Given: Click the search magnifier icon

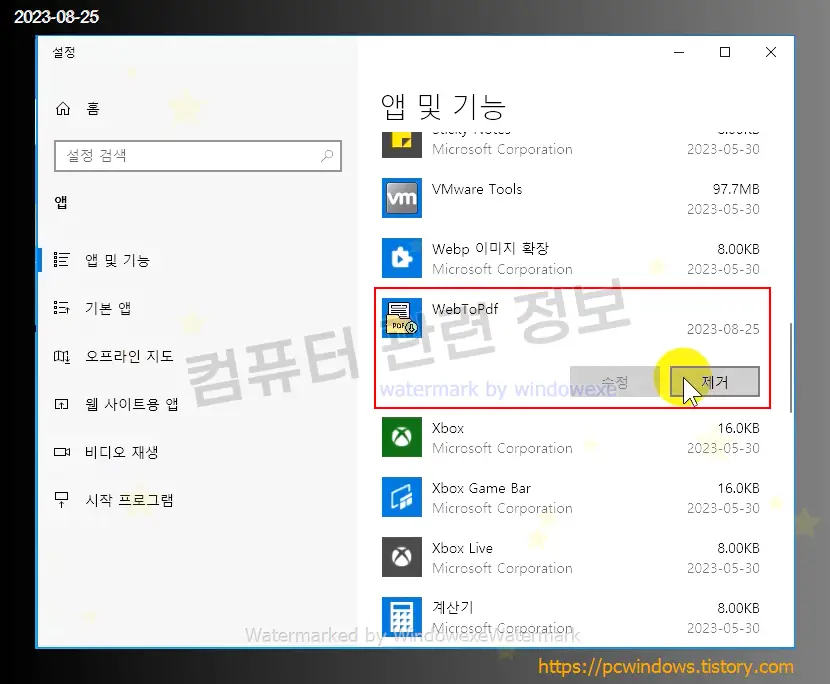Looking at the screenshot, I should click(x=327, y=156).
